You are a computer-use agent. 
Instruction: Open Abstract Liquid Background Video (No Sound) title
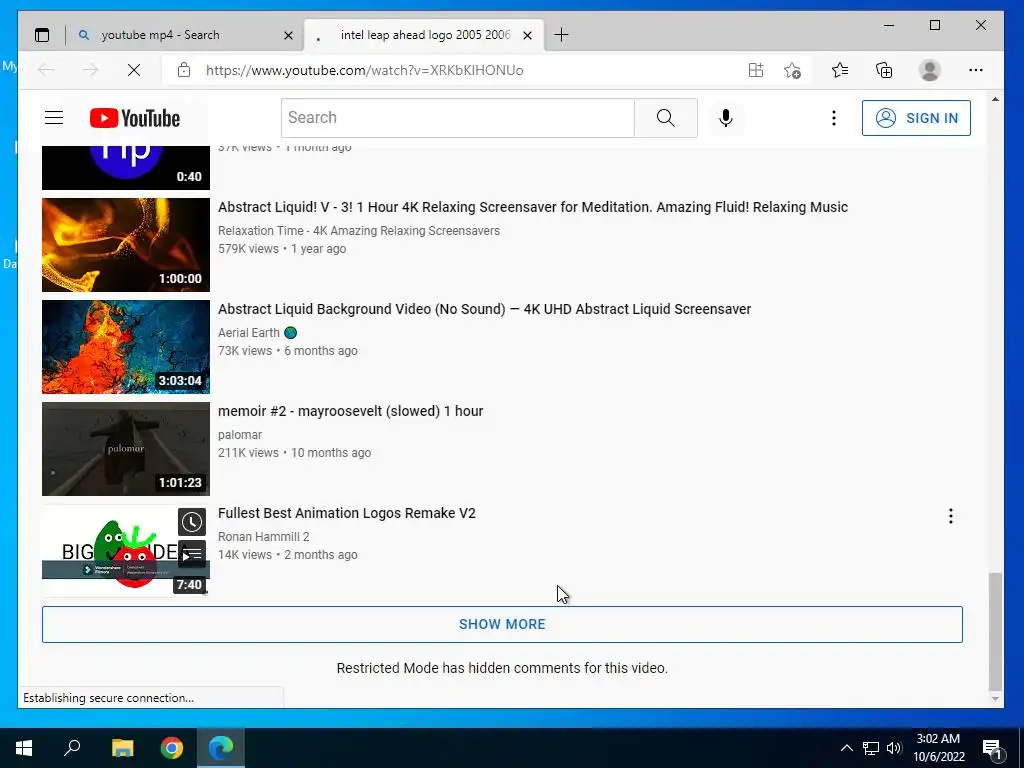(485, 309)
